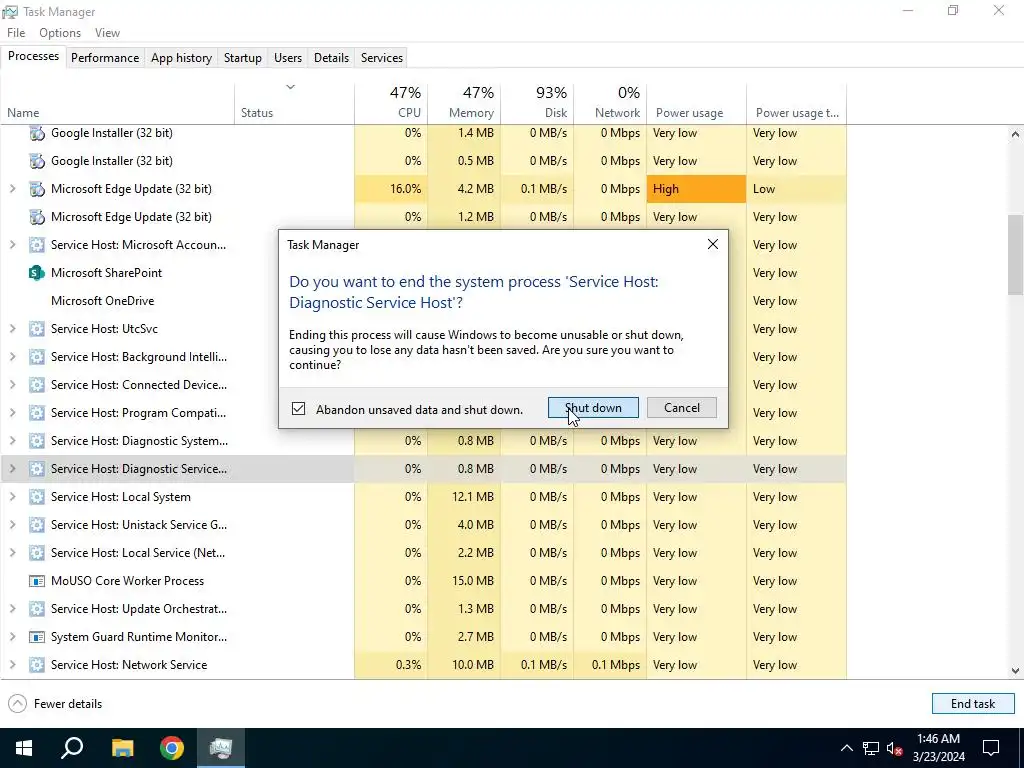Open the Windows Start menu
The image size is (1024, 768).
(x=24, y=748)
